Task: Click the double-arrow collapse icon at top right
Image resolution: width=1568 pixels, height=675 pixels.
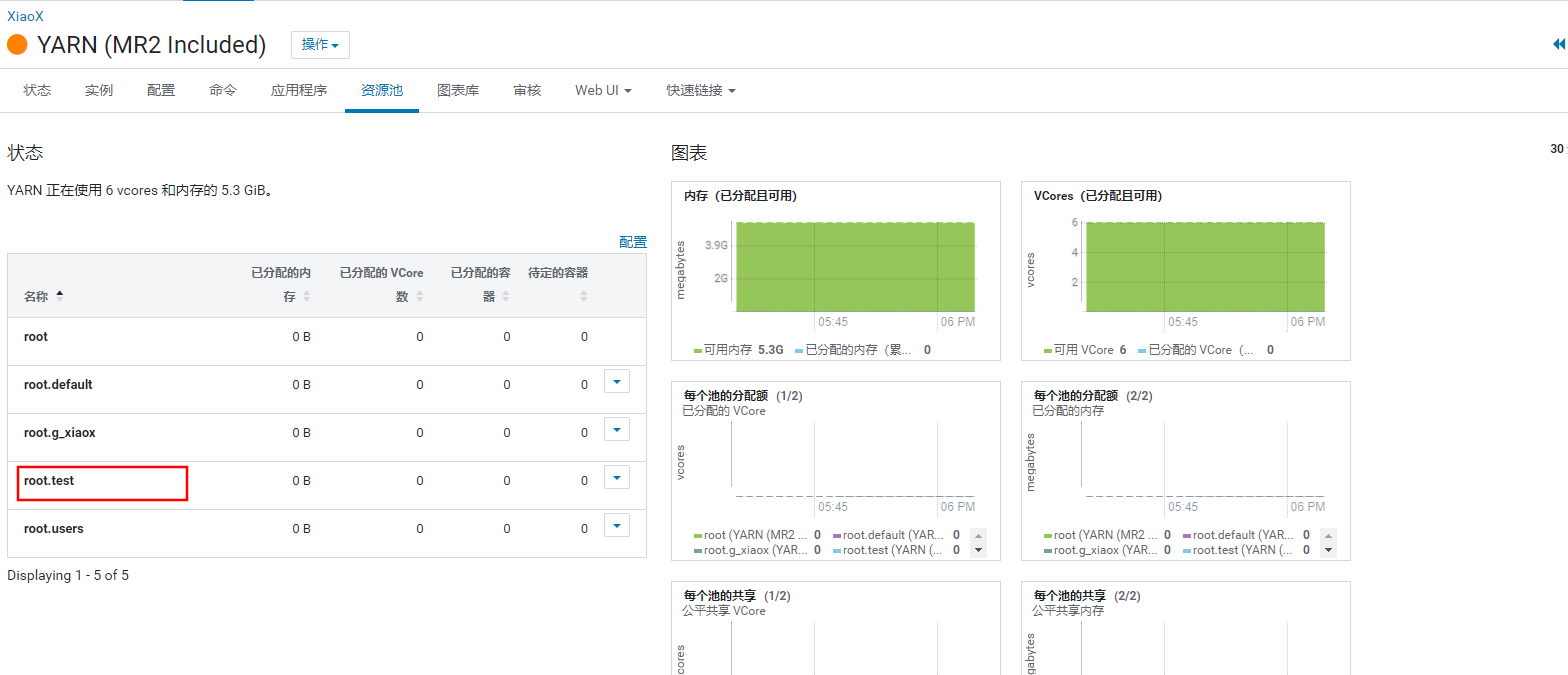Action: [1559, 45]
